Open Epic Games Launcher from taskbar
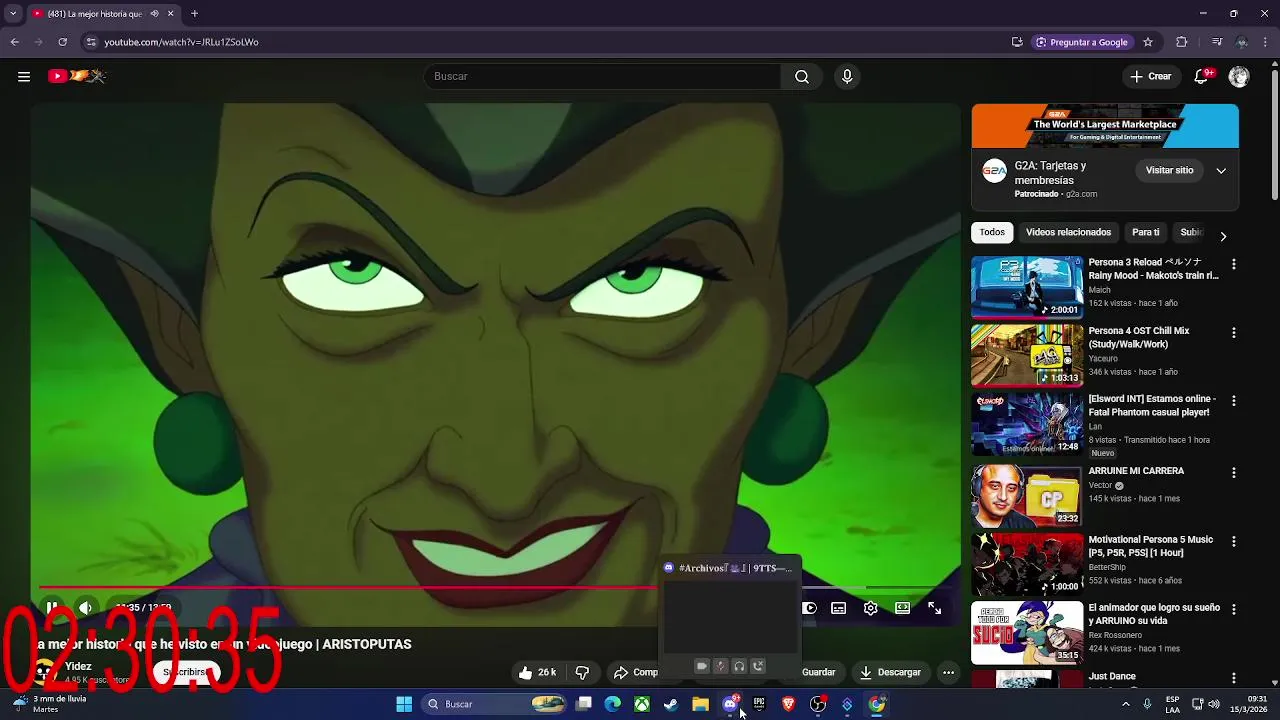Image resolution: width=1280 pixels, height=720 pixels. click(x=759, y=704)
